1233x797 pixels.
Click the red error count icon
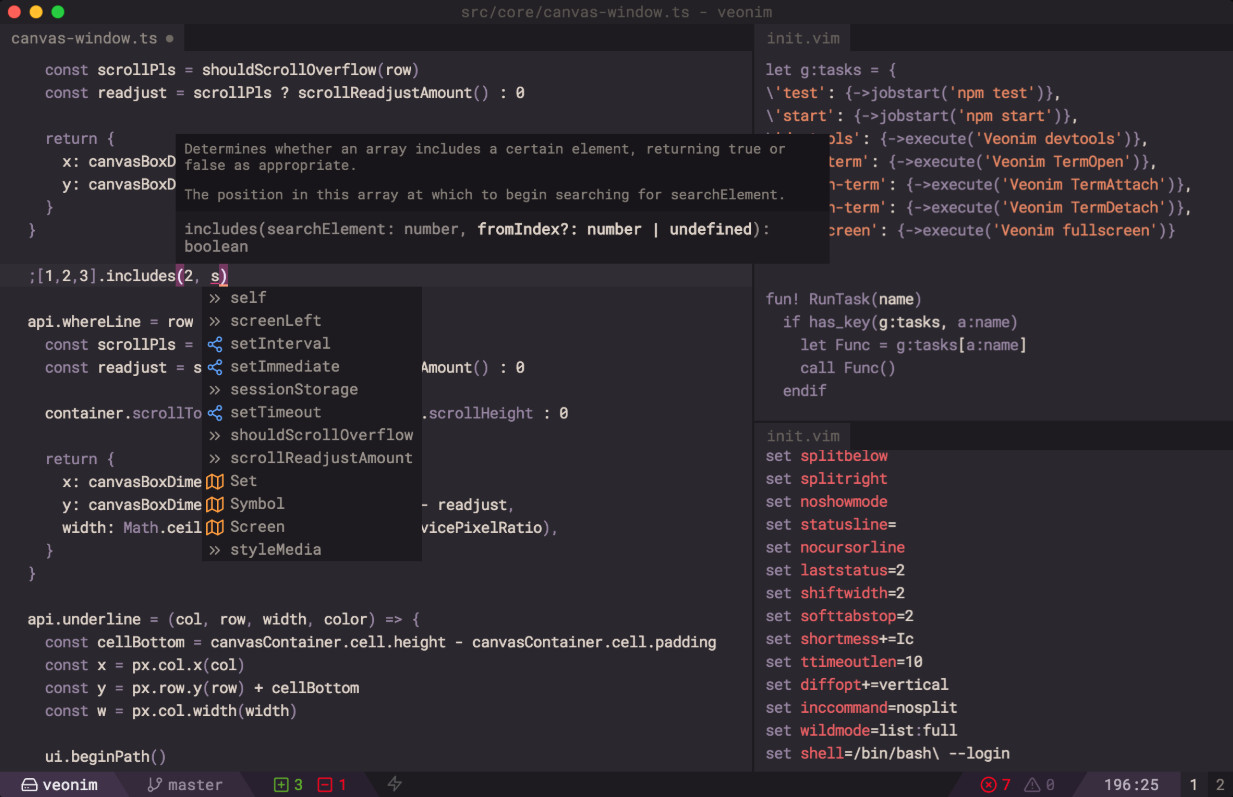tap(988, 785)
